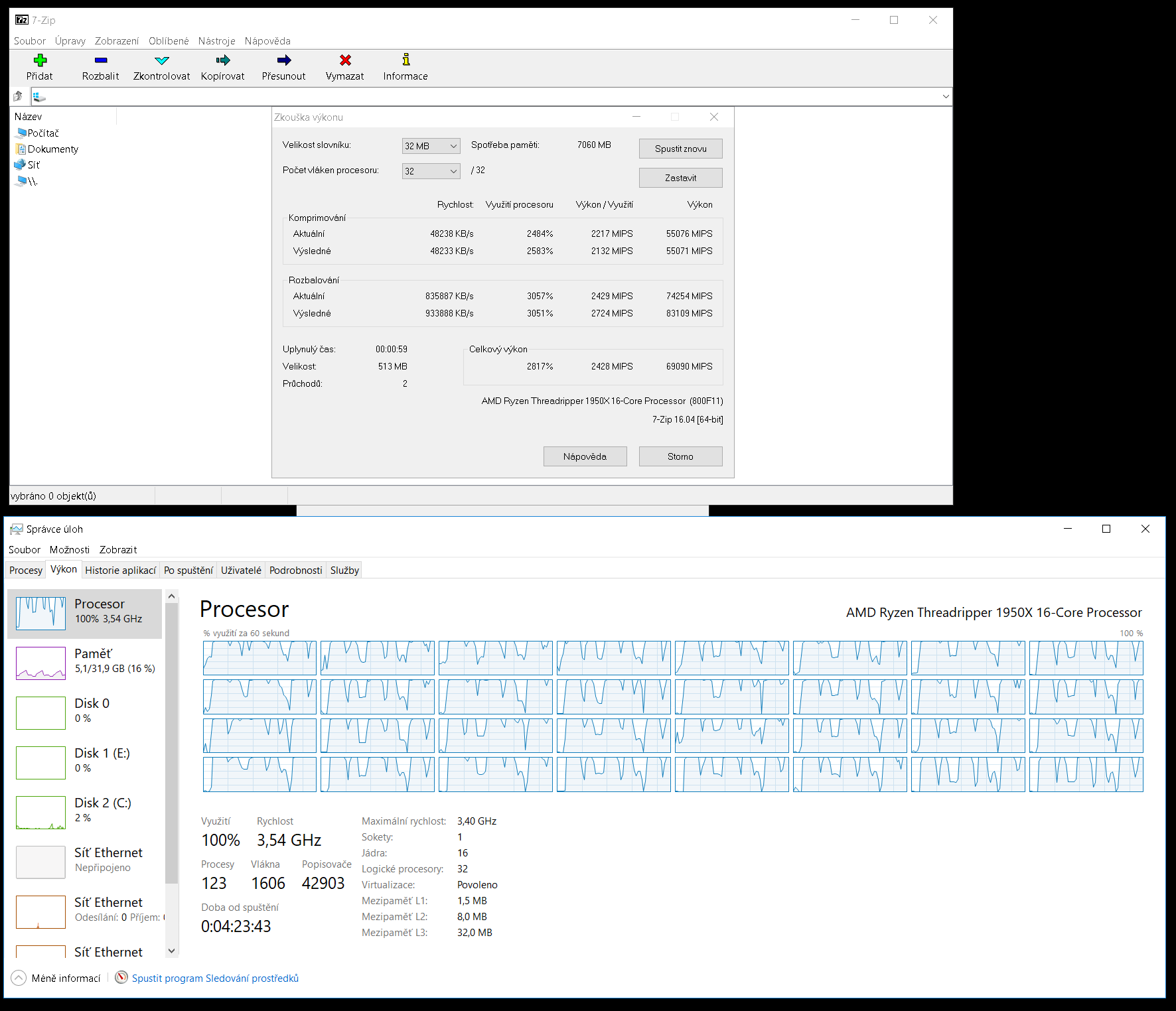Viewport: 1176px width, 1011px height.
Task: Select Dokumenty in the file list
Action: click(x=52, y=149)
